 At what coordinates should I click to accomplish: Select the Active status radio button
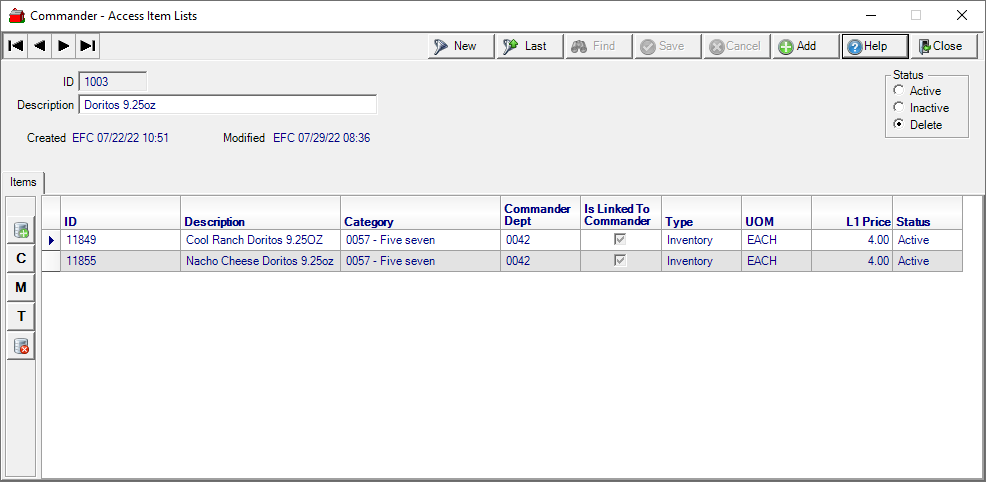899,91
